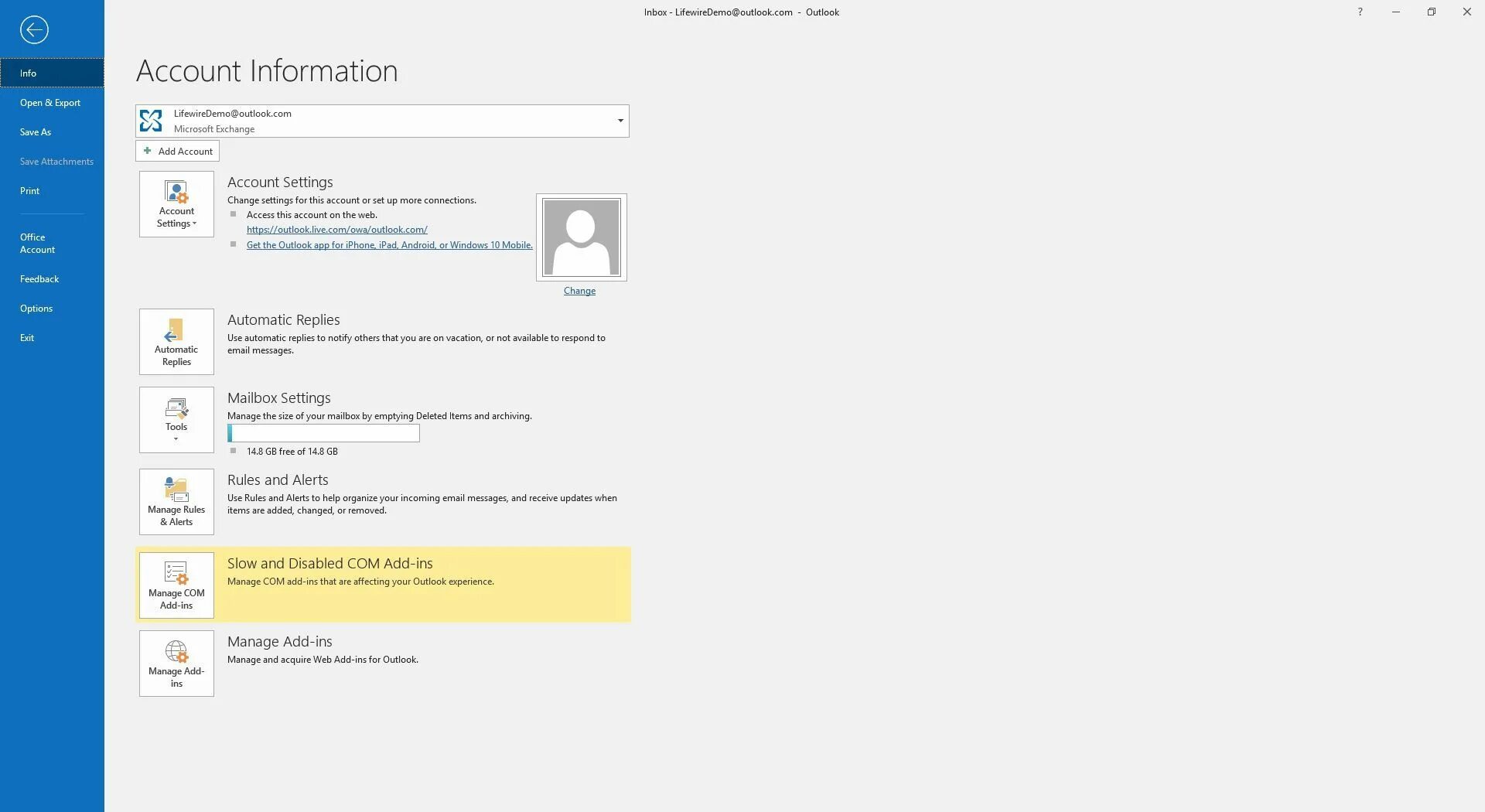Click the 14.8 GB free text

pyautogui.click(x=292, y=452)
